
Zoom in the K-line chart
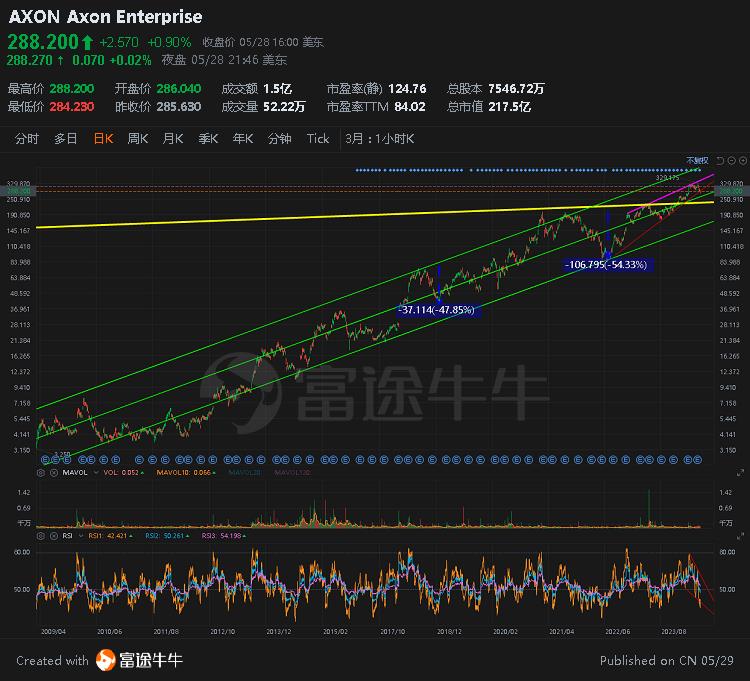coord(743,161)
